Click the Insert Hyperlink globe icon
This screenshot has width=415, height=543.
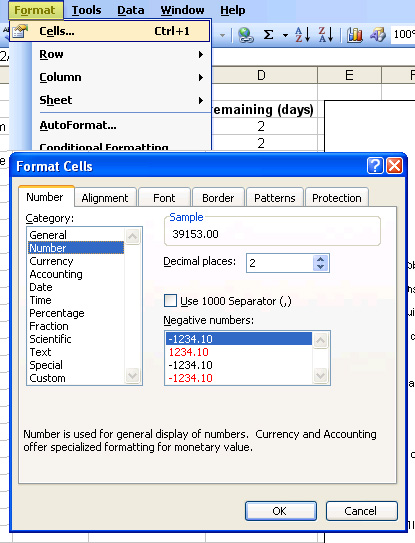(x=246, y=35)
